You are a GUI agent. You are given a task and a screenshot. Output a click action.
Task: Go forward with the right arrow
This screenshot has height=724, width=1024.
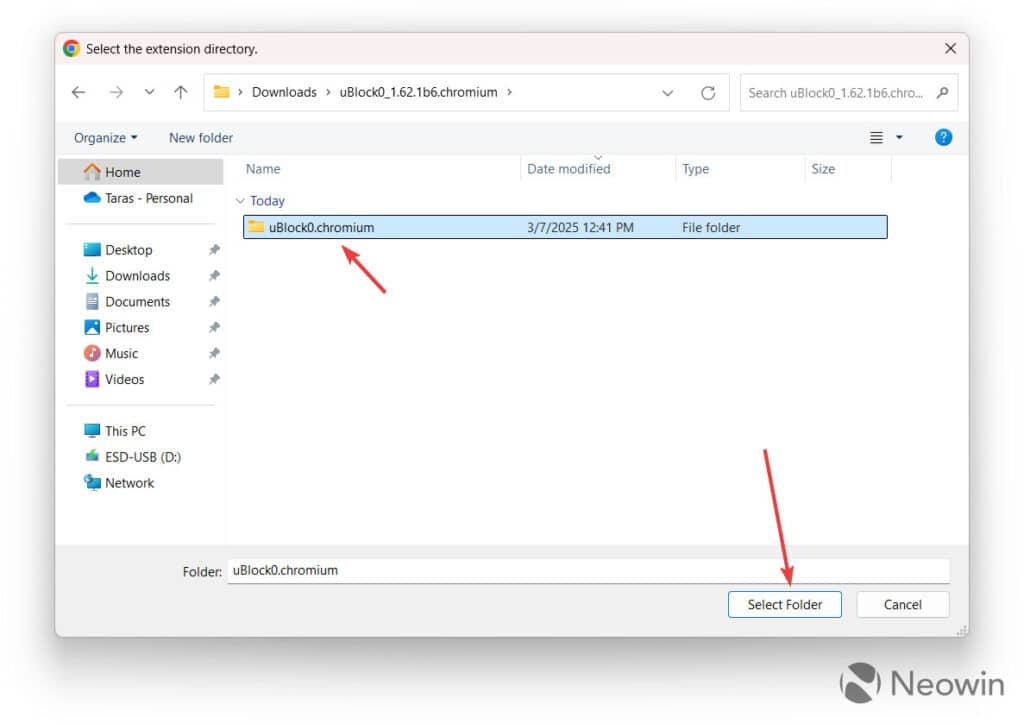[x=116, y=93]
